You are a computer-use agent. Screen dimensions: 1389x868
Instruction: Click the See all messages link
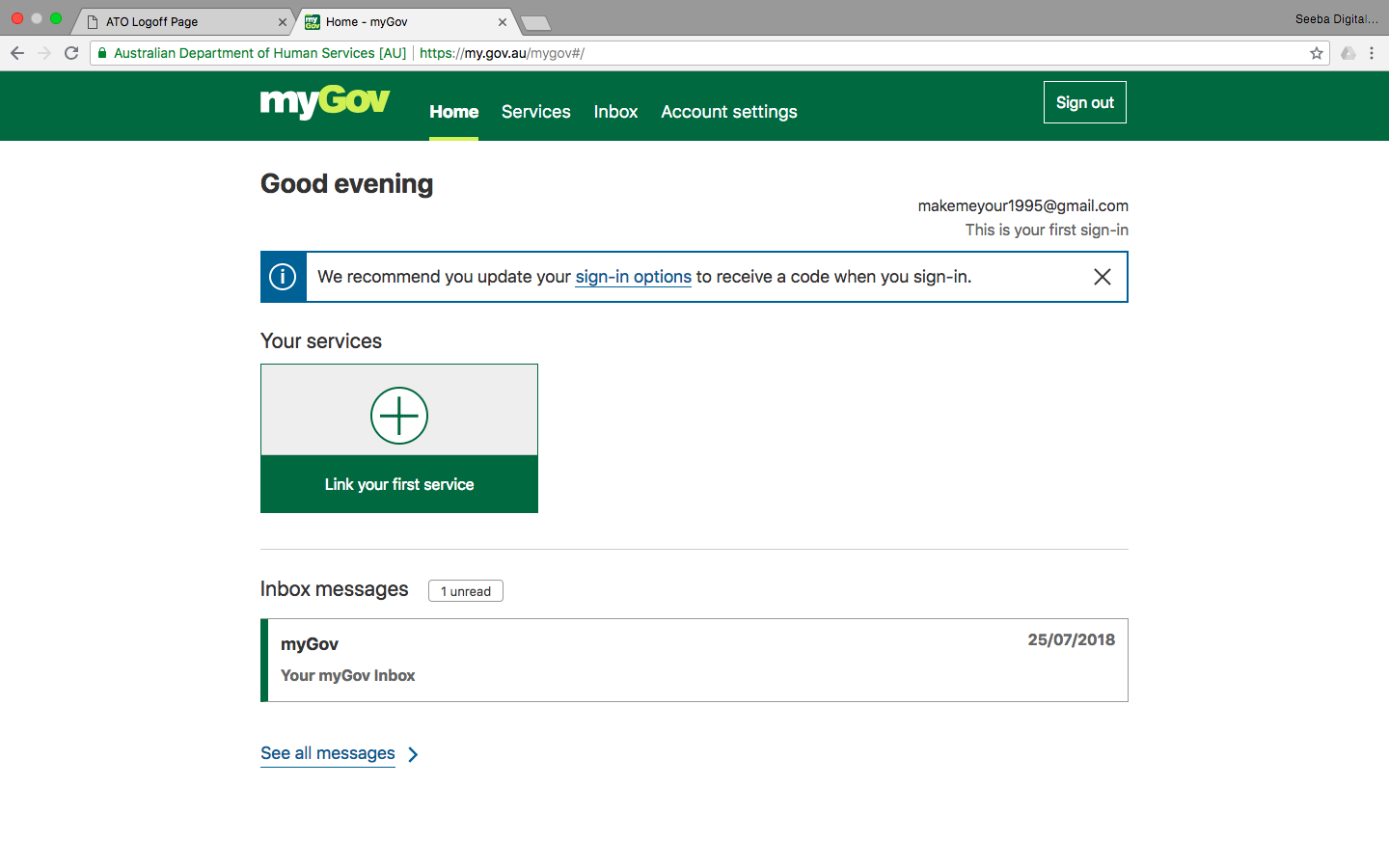[328, 753]
